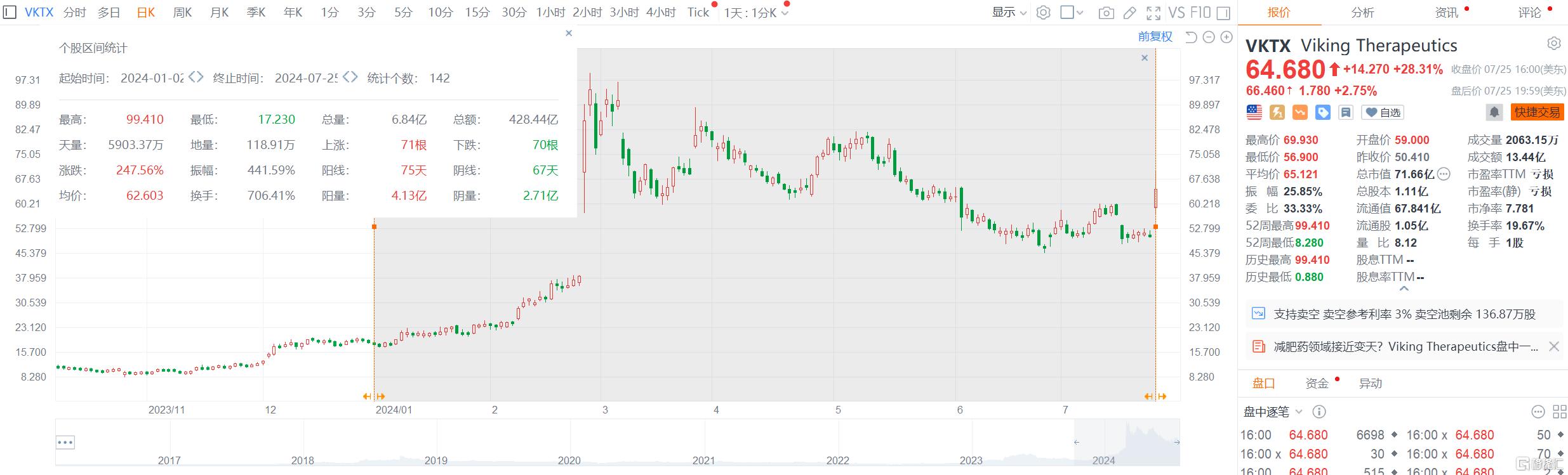Enter fullscreen chart mode

point(1153,13)
